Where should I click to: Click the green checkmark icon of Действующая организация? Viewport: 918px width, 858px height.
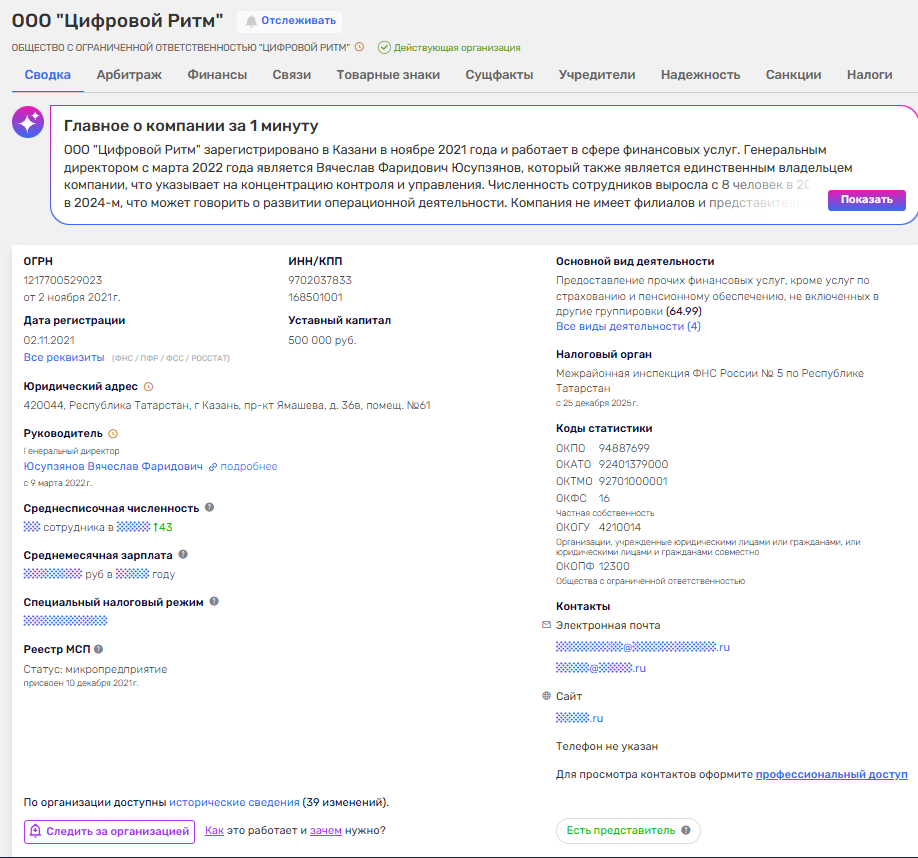pyautogui.click(x=384, y=47)
